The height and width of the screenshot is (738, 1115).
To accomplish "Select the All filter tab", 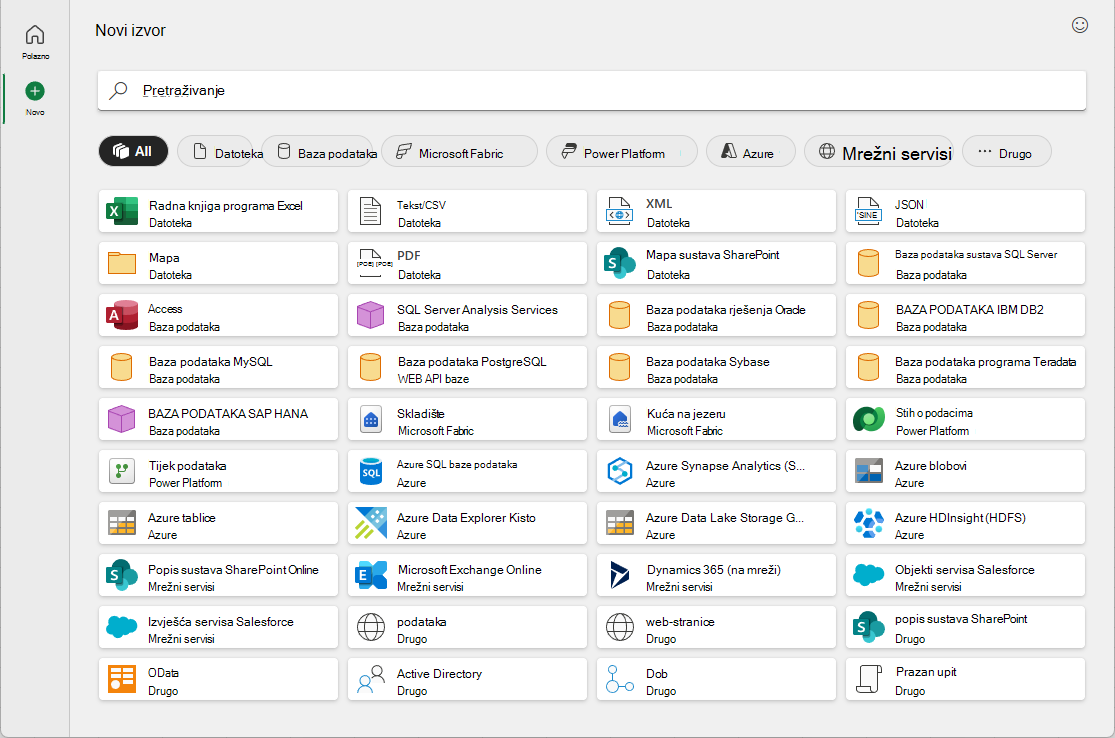I will (x=134, y=151).
